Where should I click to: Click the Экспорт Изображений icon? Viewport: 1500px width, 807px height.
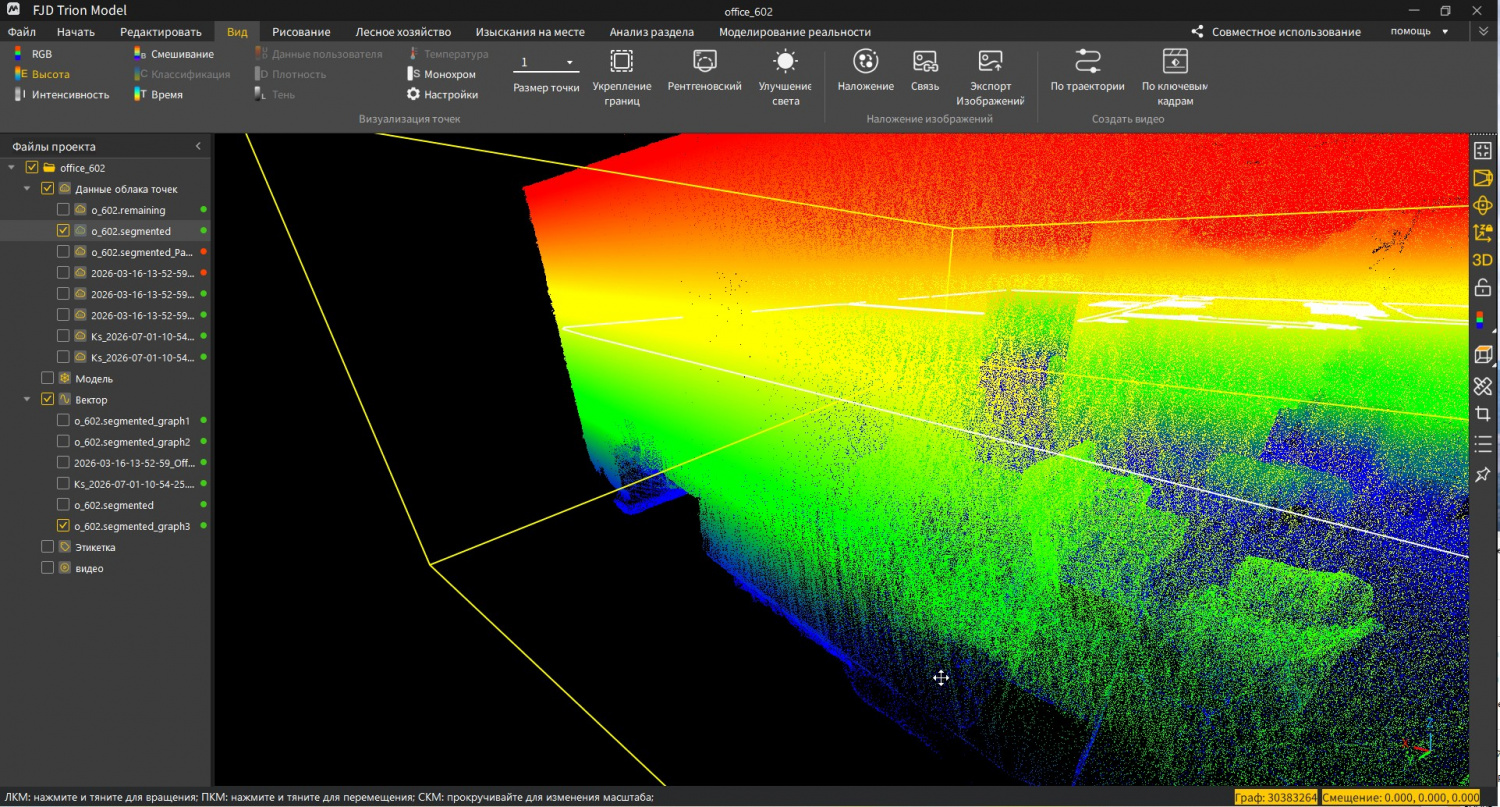tap(990, 62)
